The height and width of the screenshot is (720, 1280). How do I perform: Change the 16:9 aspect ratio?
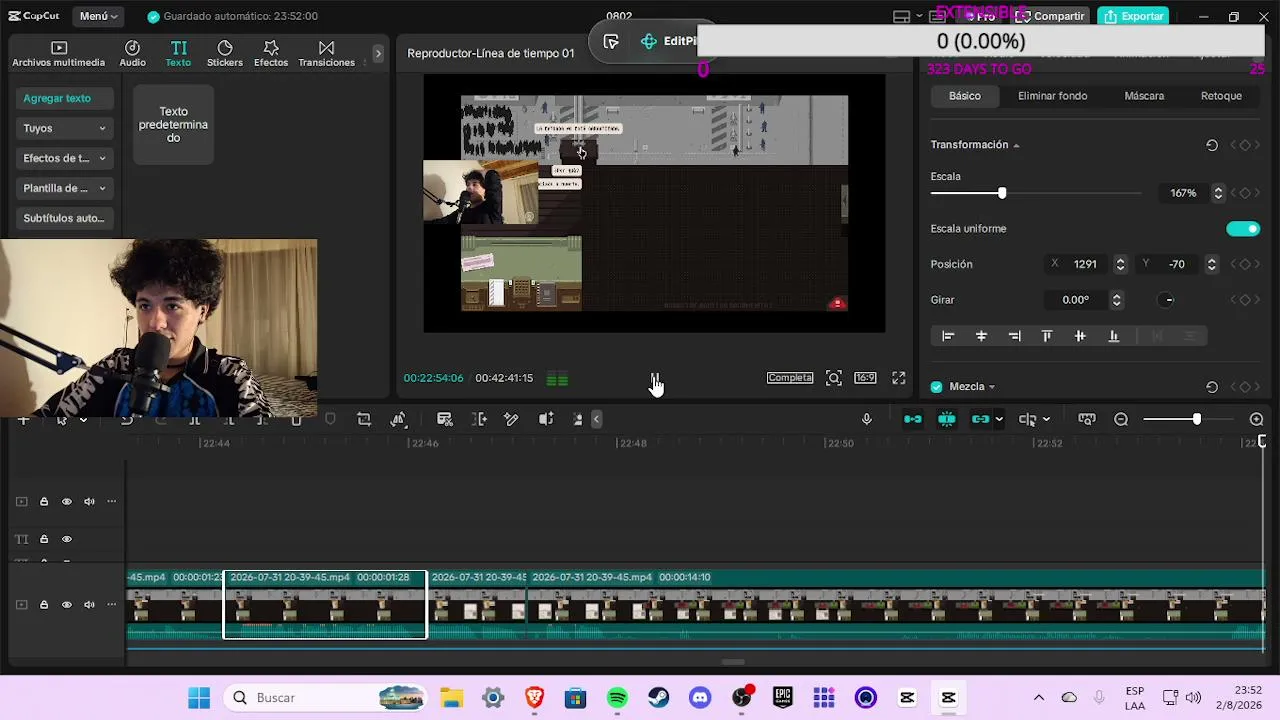click(865, 378)
